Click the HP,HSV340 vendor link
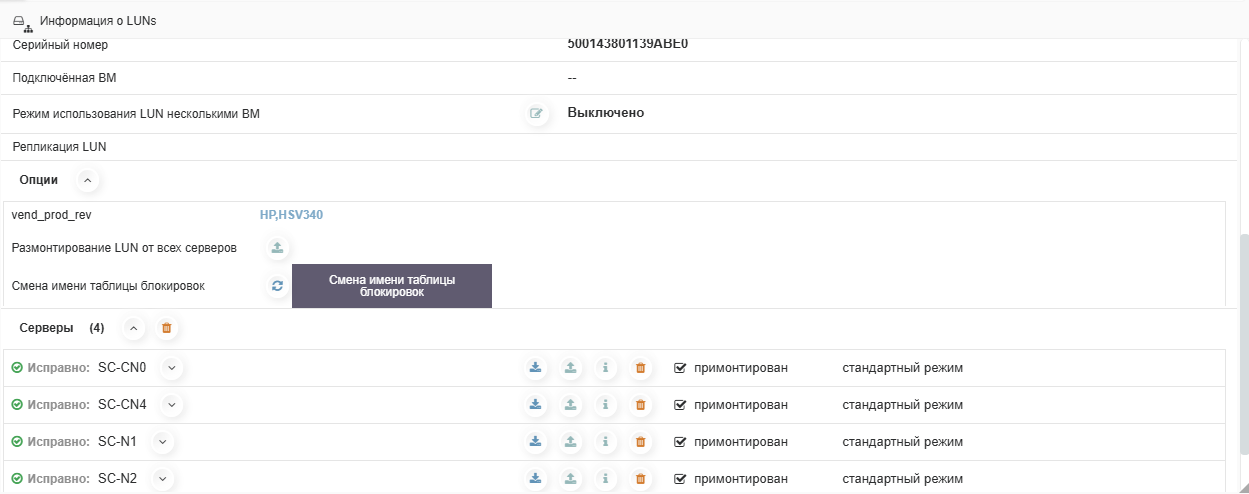This screenshot has width=1249, height=494. [x=291, y=215]
